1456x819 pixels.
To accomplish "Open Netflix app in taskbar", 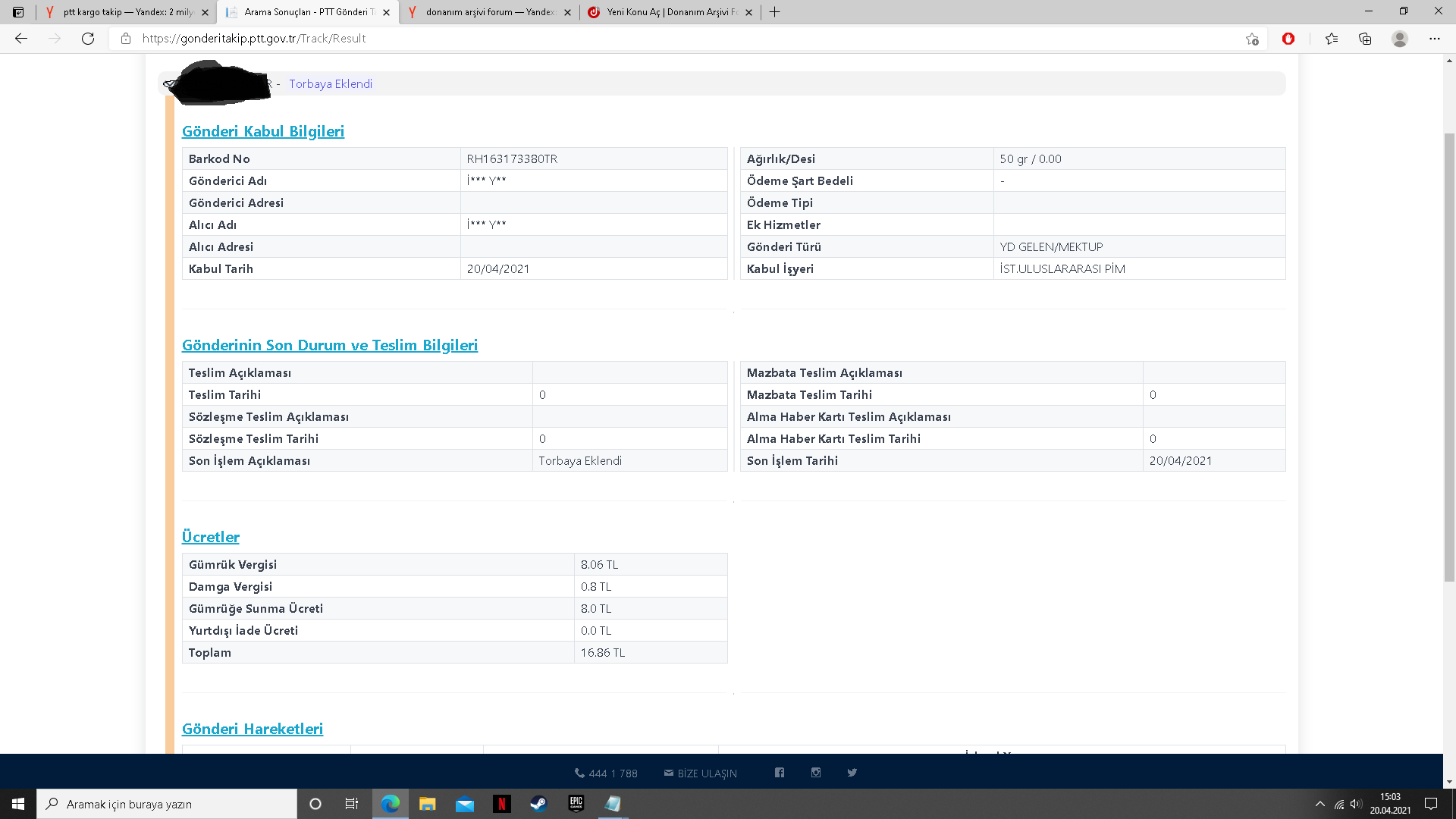I will 501,804.
